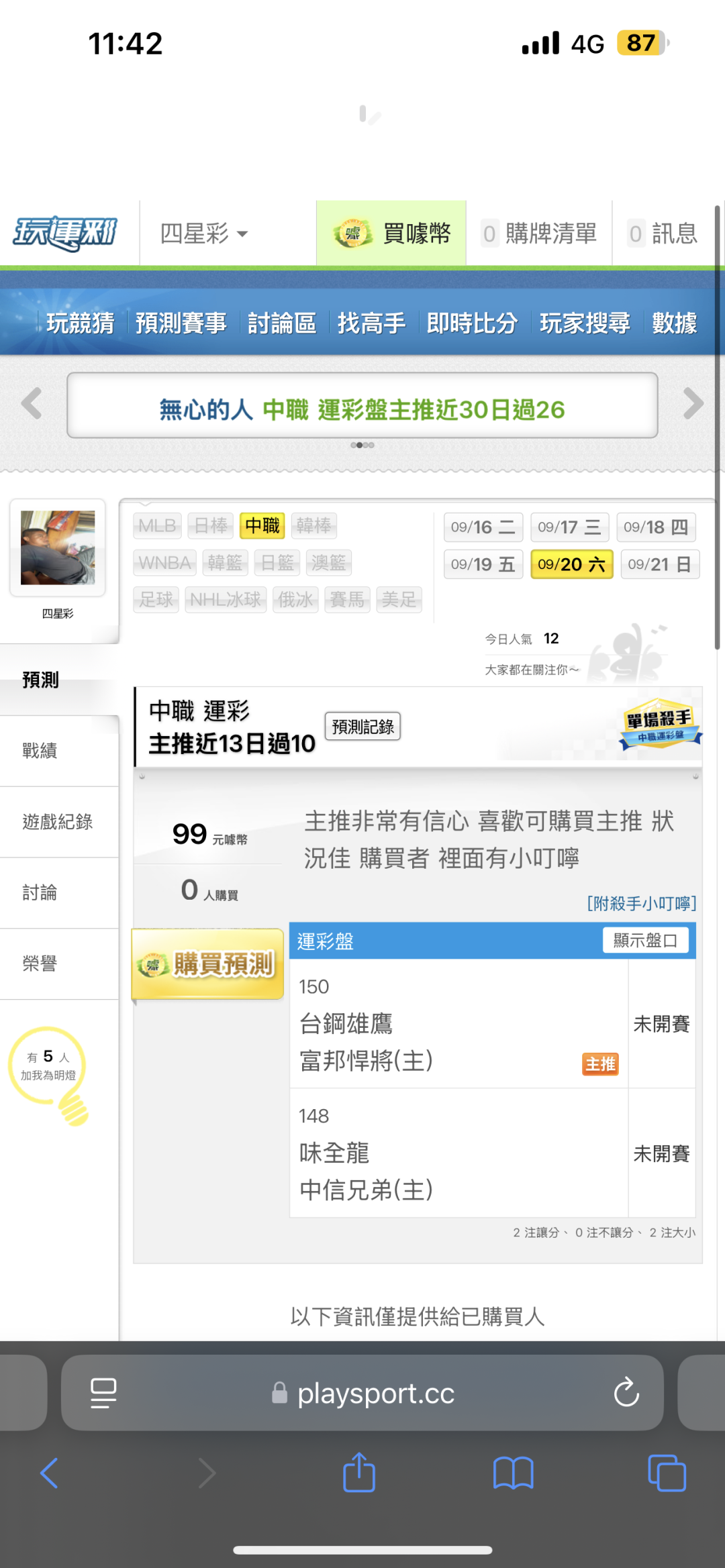Reload the page in Safari
The height and width of the screenshot is (1568, 725).
click(x=626, y=1394)
